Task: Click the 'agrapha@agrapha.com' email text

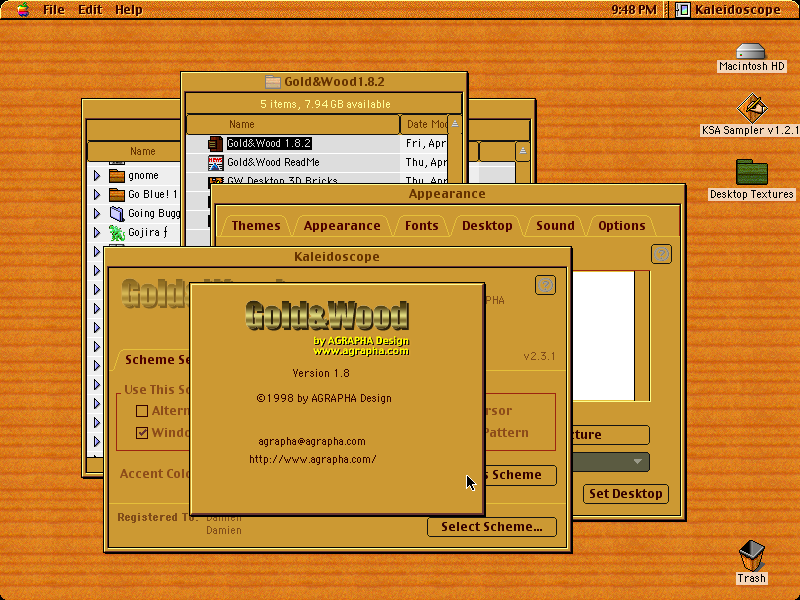Action: coord(312,441)
